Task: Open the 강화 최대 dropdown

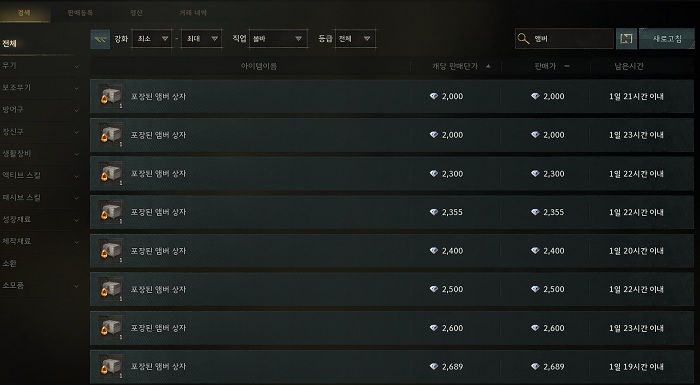Action: [201, 39]
